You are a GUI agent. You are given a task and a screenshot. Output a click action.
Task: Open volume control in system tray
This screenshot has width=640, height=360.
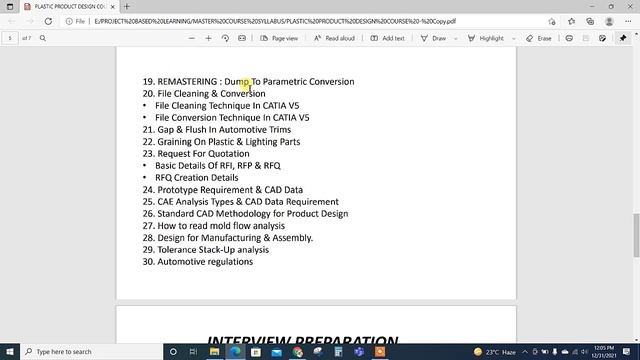coord(584,352)
